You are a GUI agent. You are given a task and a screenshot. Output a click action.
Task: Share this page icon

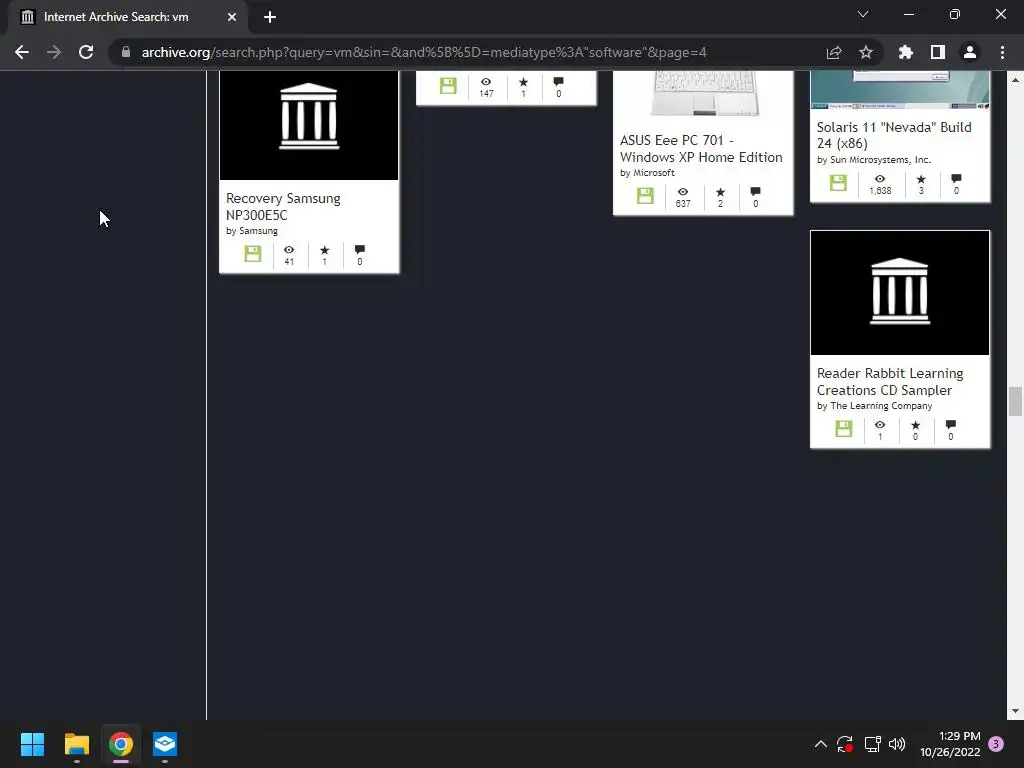(834, 52)
